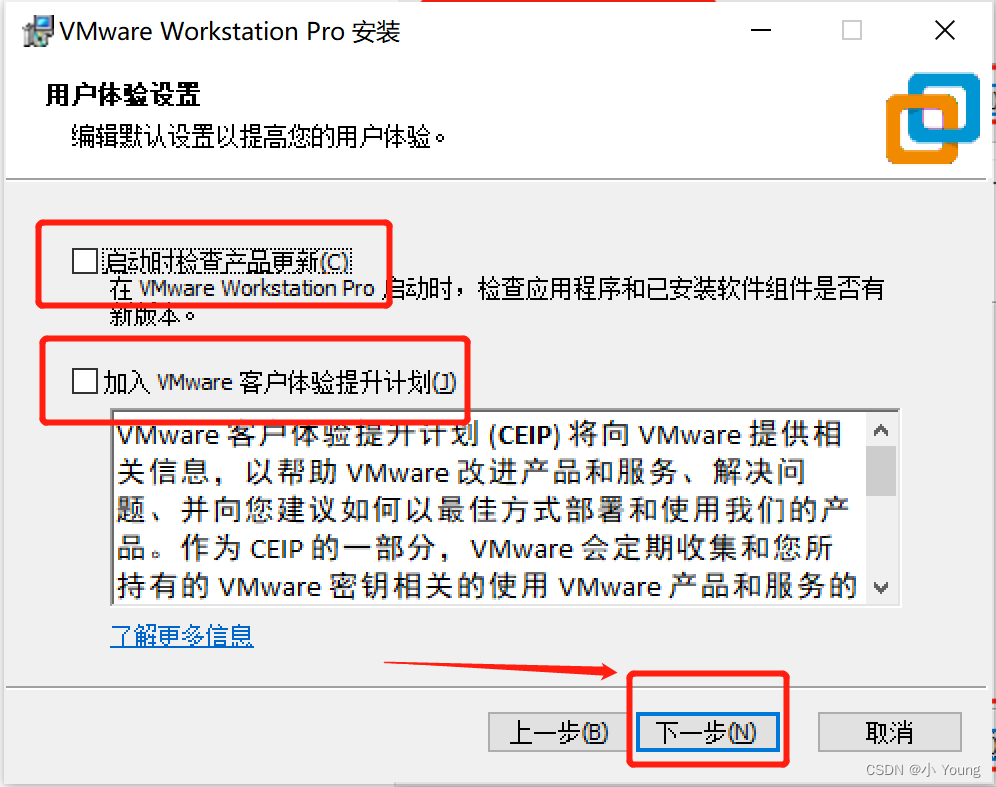The image size is (996, 787).
Task: Enable the 加入 VMware 客户体验提升计划 checkbox
Action: click(84, 381)
